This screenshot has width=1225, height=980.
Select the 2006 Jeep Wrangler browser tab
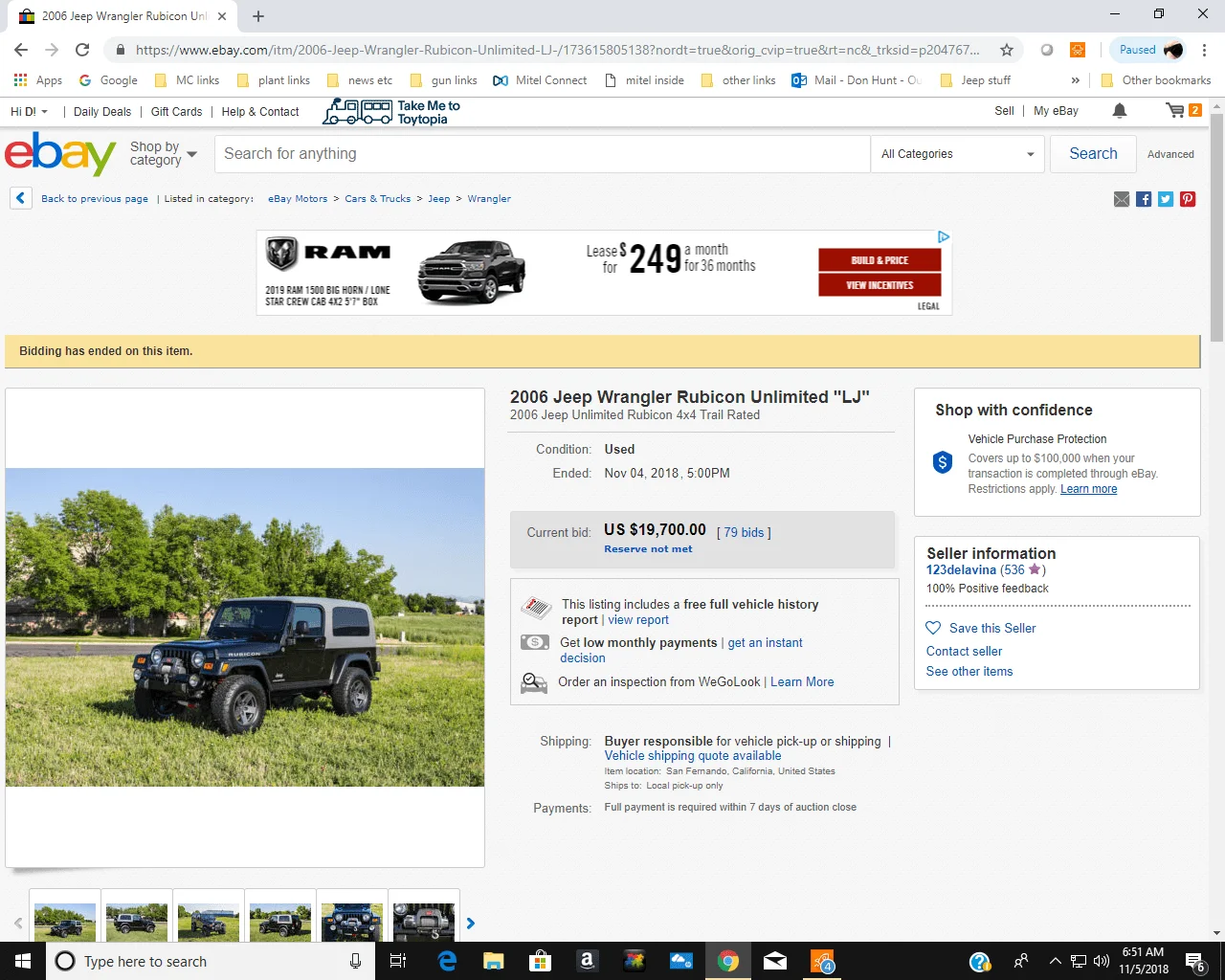pos(122,16)
